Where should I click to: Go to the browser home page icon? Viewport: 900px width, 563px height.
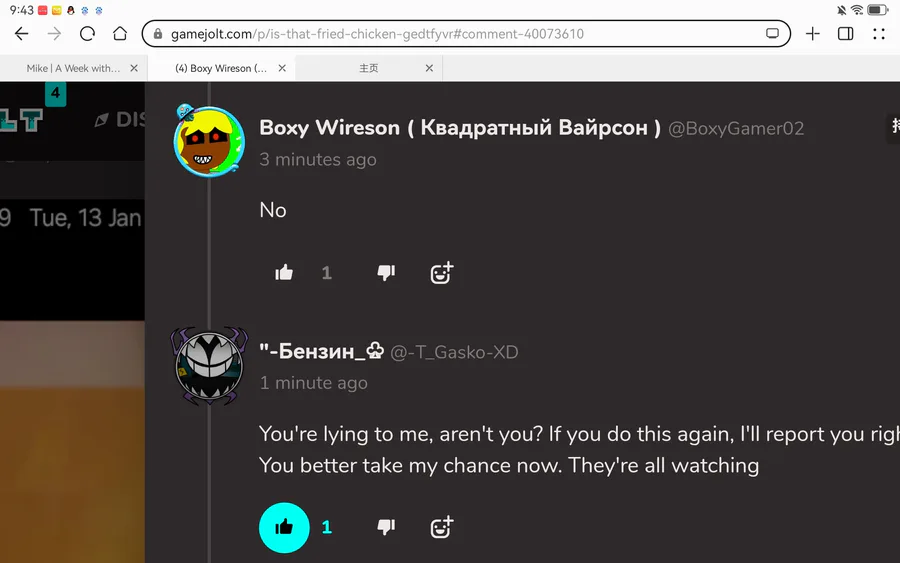coord(120,34)
